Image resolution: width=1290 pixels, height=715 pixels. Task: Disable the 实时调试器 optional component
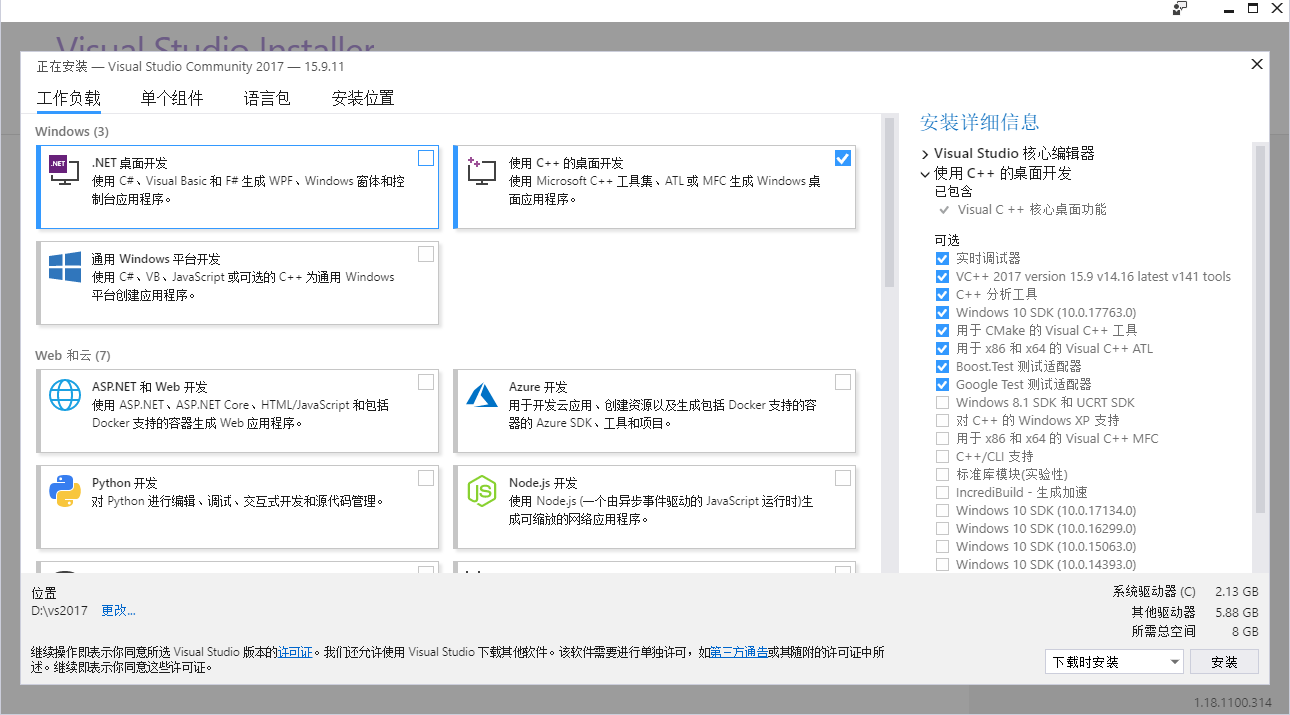(942, 258)
